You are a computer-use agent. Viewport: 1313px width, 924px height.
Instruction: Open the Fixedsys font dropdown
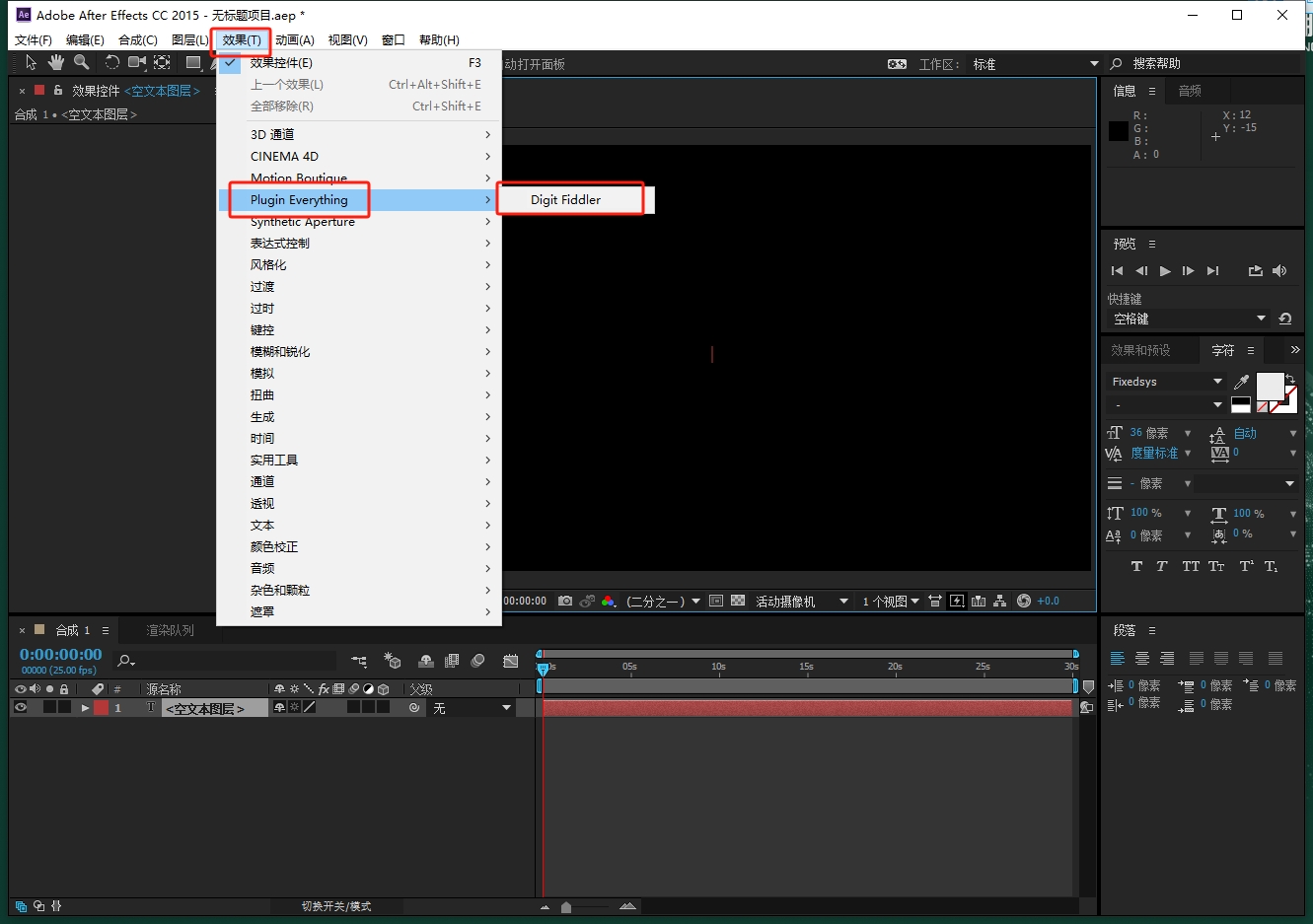click(1217, 382)
